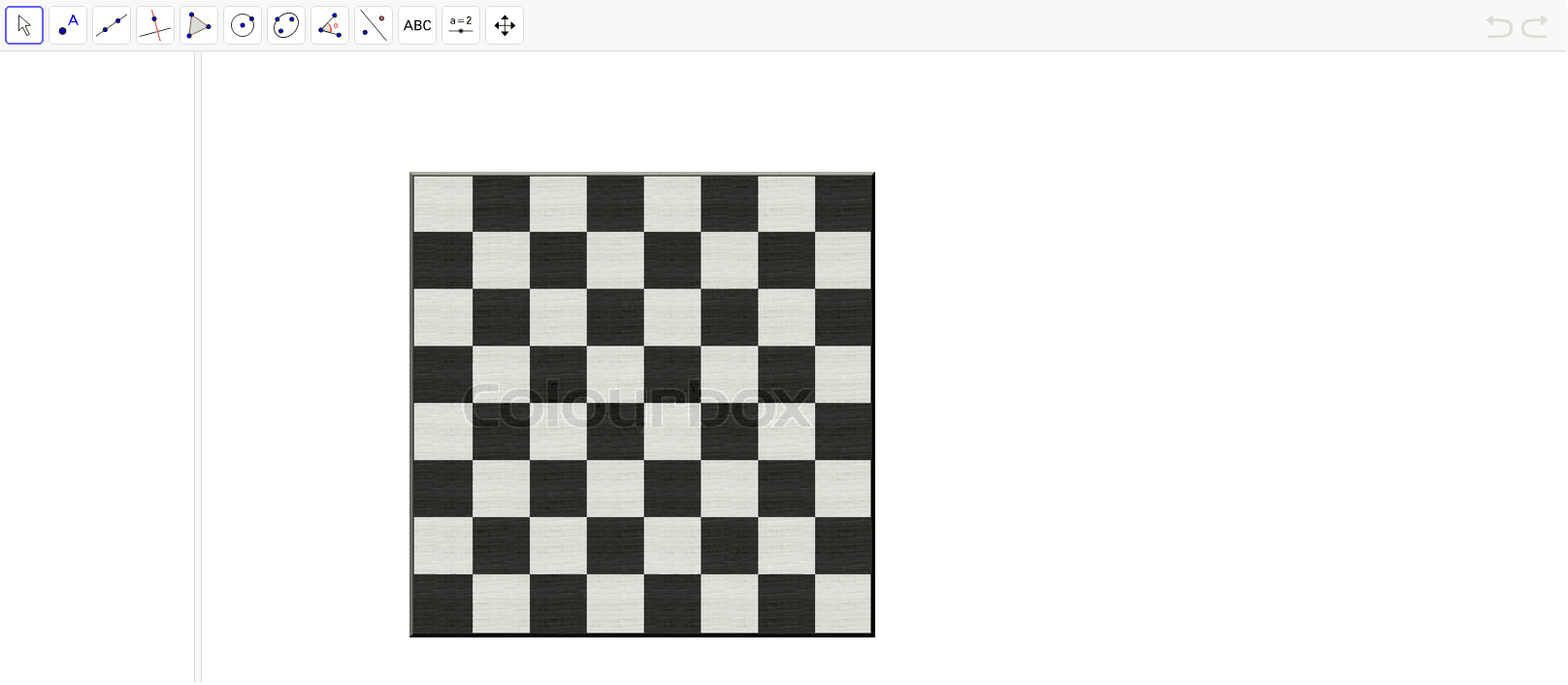Screen dimensions: 1568x685
Task: Select the Ellipse conic tool
Action: click(x=286, y=25)
